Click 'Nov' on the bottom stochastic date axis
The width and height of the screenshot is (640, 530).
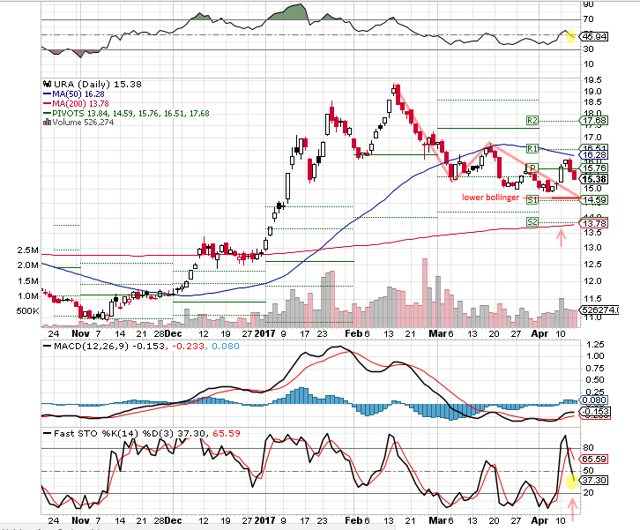point(80,521)
